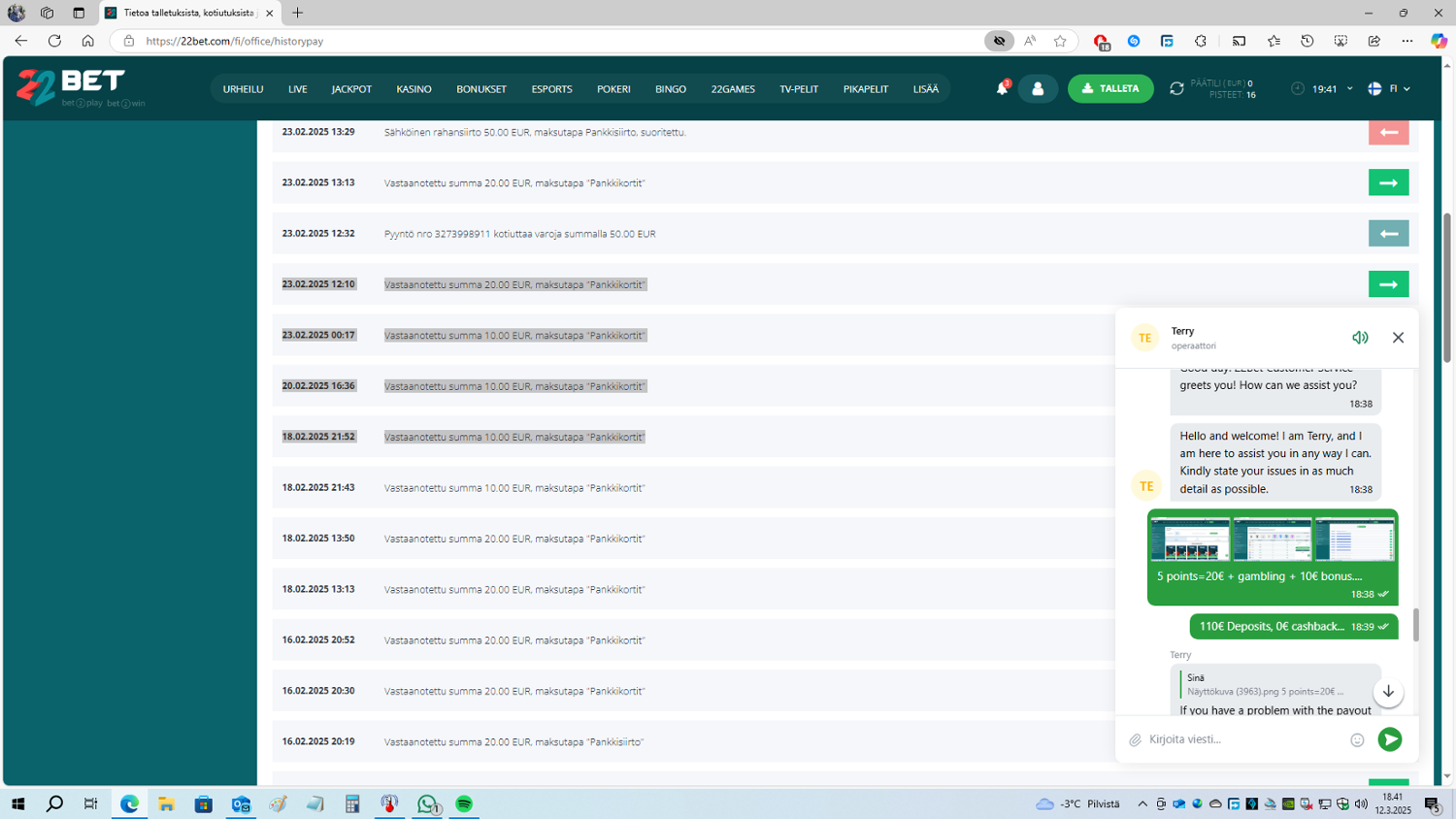Image resolution: width=1456 pixels, height=819 pixels.
Task: Expand the LISÄÄ more menu
Action: click(926, 89)
